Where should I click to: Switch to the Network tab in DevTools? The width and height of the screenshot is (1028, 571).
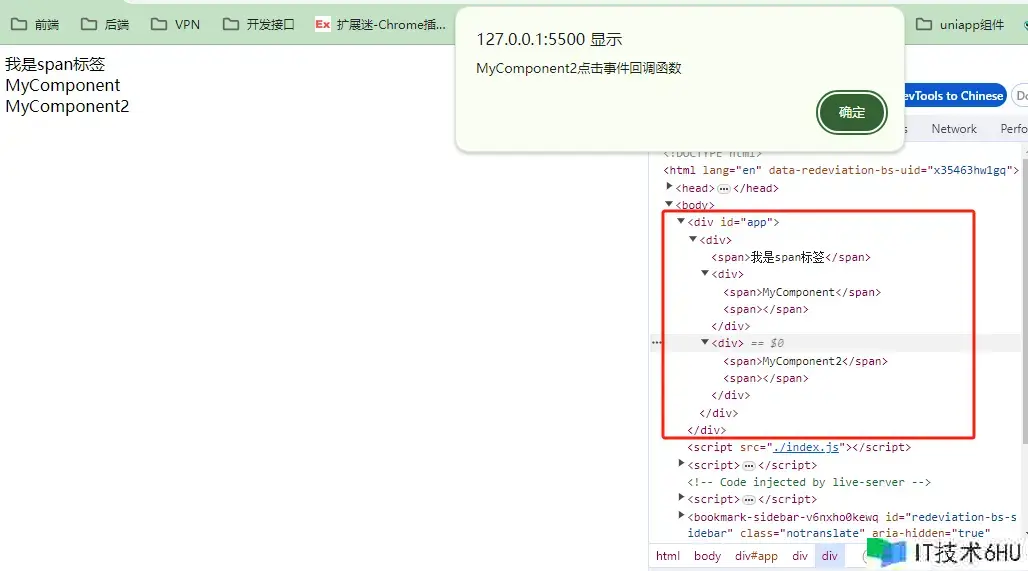953,129
